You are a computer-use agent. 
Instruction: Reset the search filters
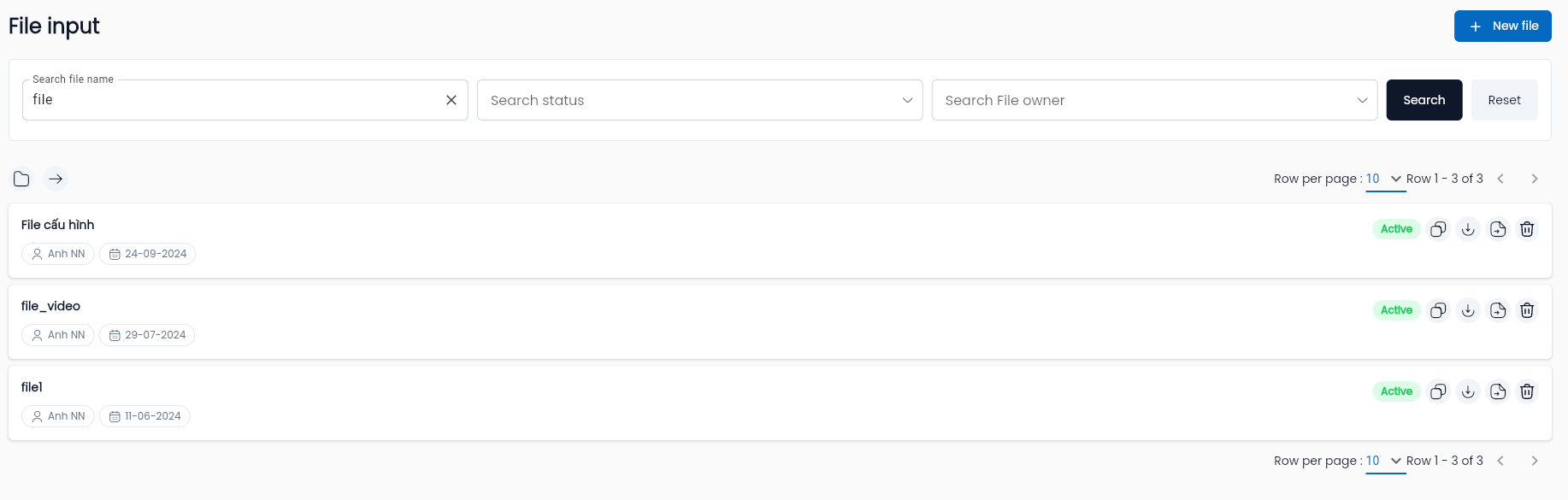click(x=1505, y=100)
